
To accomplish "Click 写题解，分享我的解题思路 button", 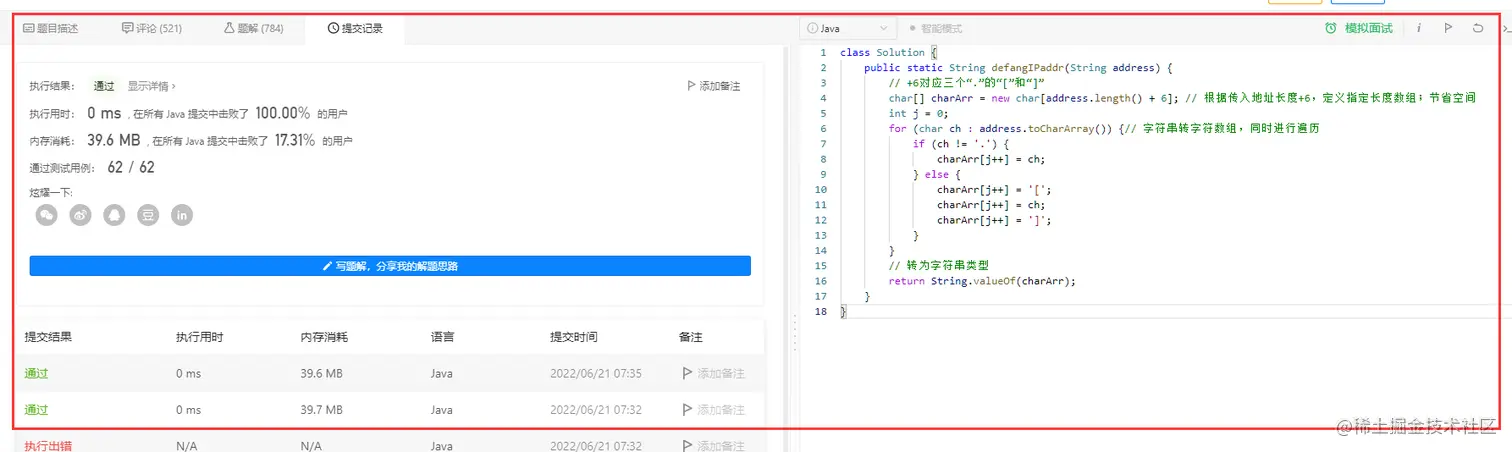I will coord(390,266).
